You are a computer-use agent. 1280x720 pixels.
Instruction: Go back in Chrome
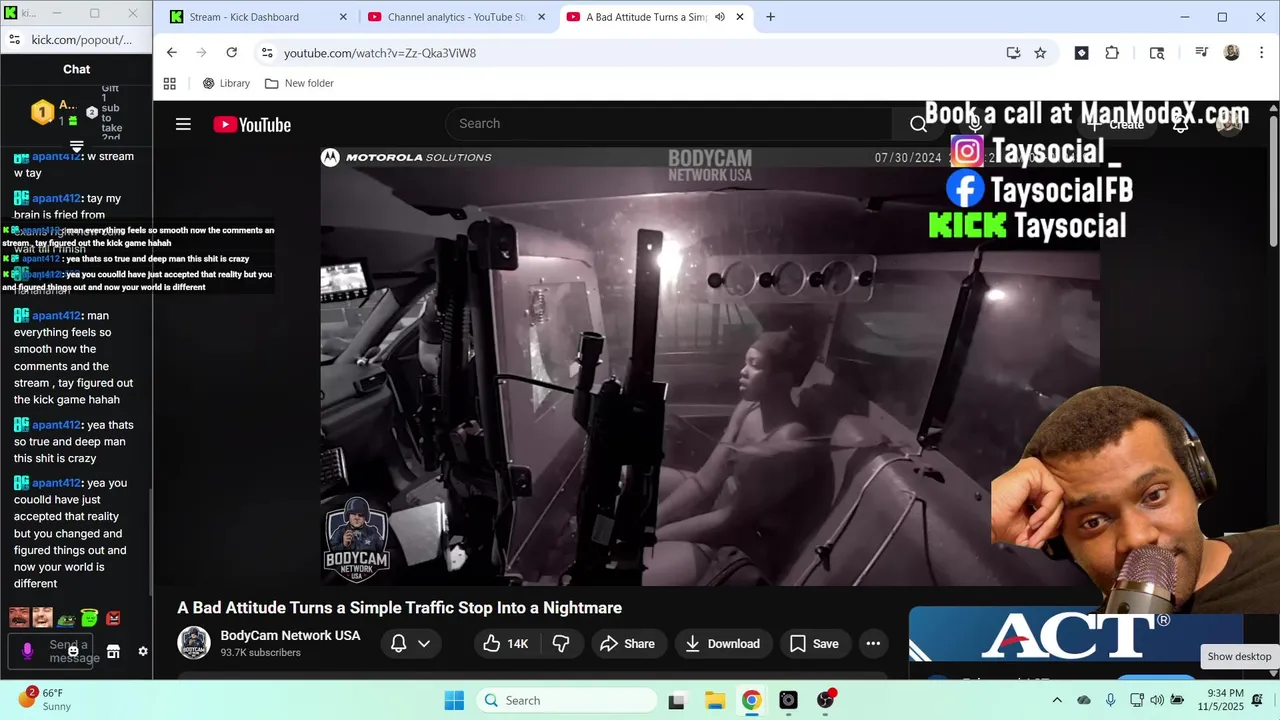tap(172, 53)
